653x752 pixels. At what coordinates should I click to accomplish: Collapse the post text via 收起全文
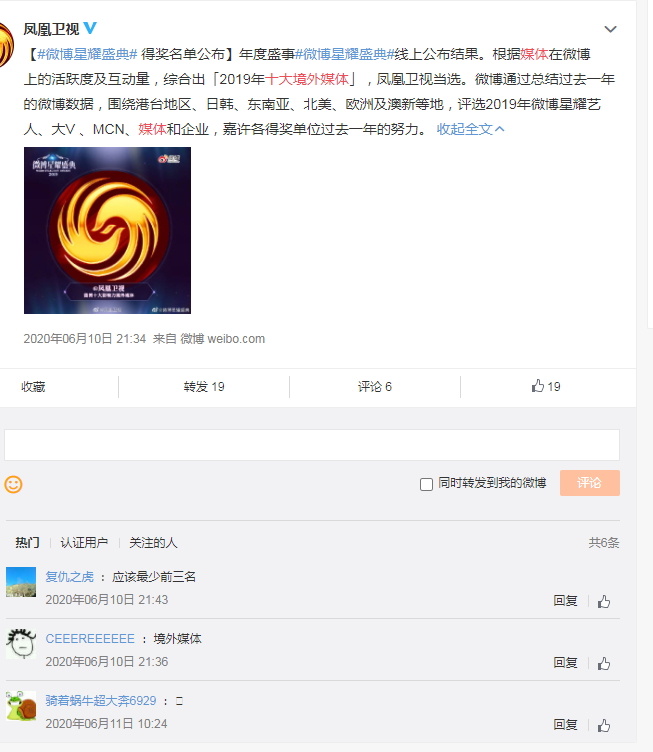pos(470,129)
